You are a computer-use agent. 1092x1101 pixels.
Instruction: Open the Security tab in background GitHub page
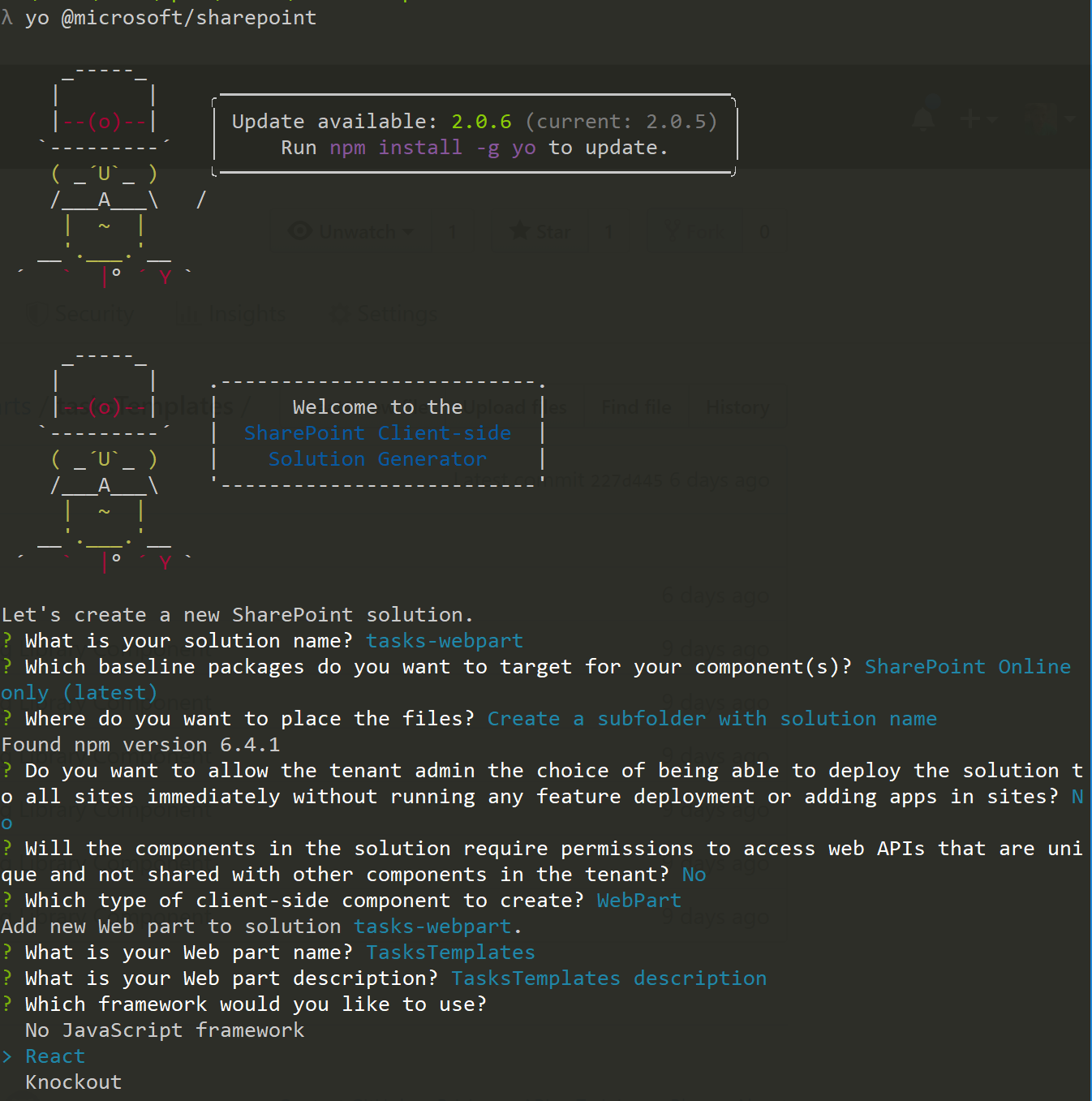click(81, 314)
